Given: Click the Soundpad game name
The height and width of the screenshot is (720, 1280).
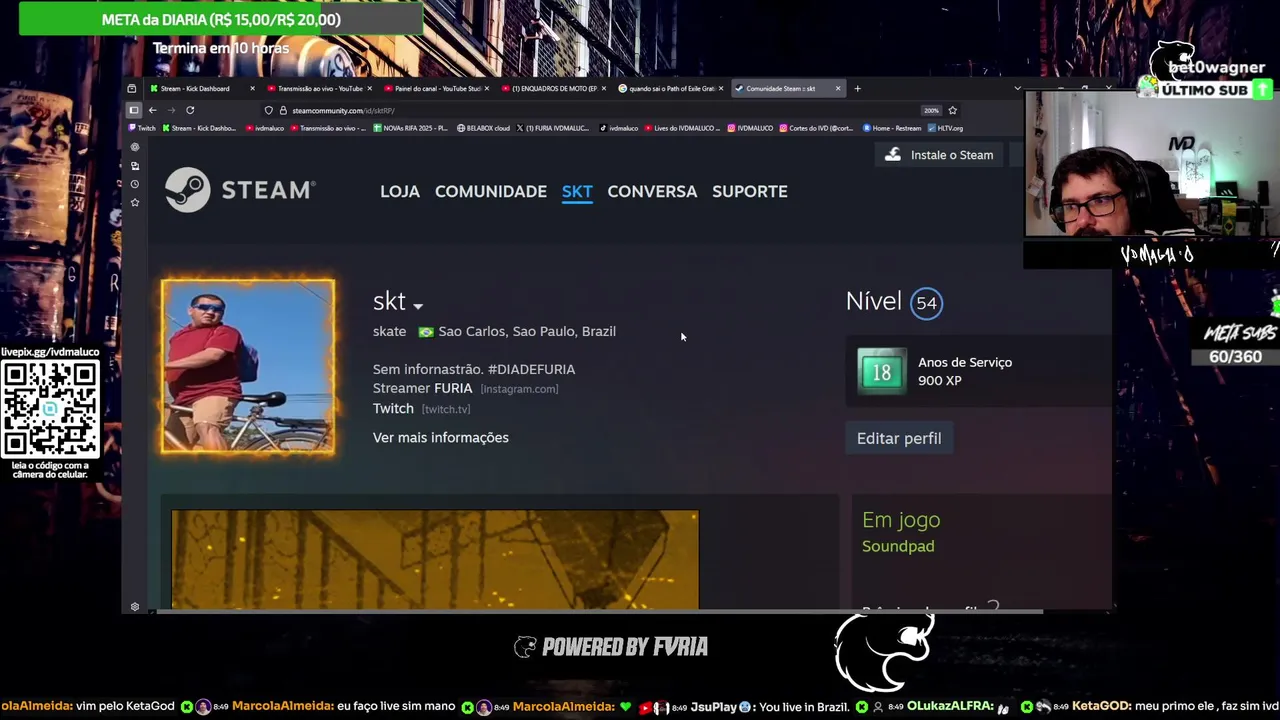Looking at the screenshot, I should (x=898, y=546).
